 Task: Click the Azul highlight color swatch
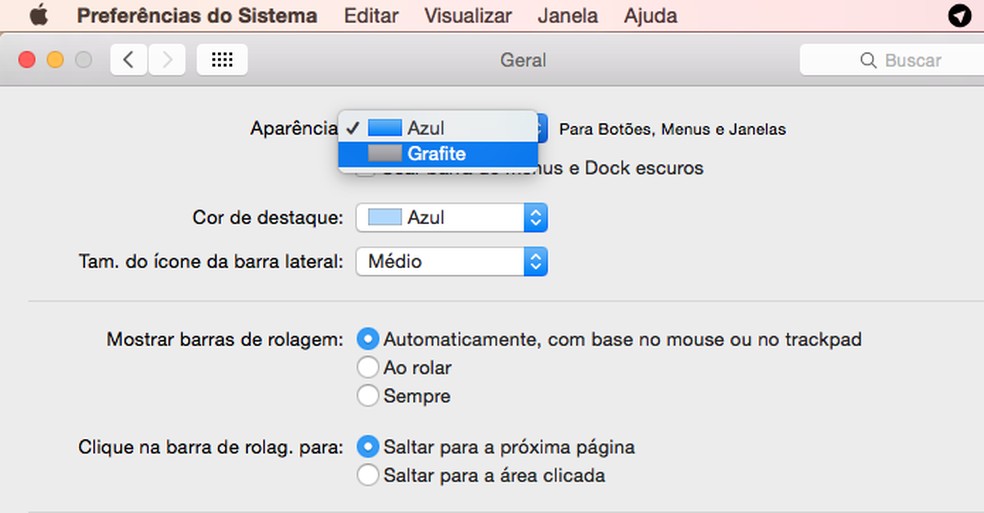tap(385, 217)
